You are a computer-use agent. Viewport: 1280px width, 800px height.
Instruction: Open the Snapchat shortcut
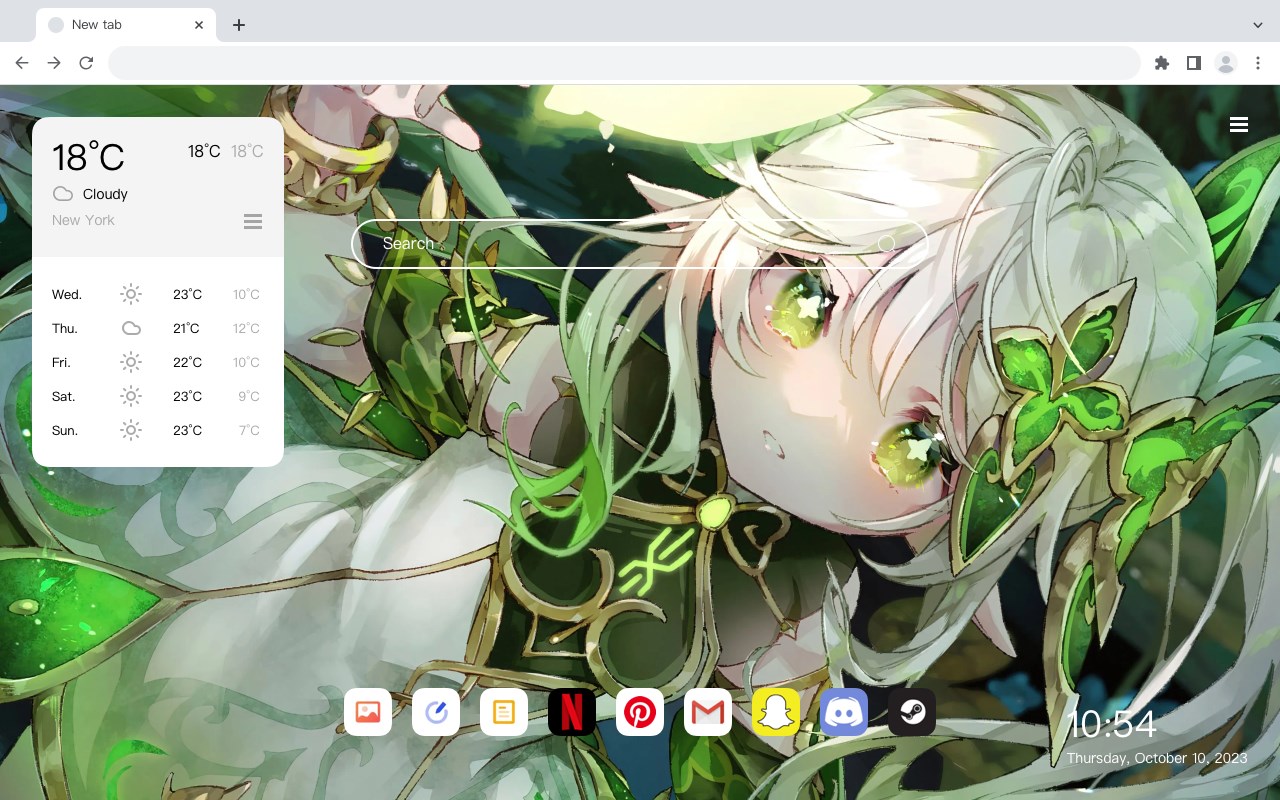tap(776, 712)
